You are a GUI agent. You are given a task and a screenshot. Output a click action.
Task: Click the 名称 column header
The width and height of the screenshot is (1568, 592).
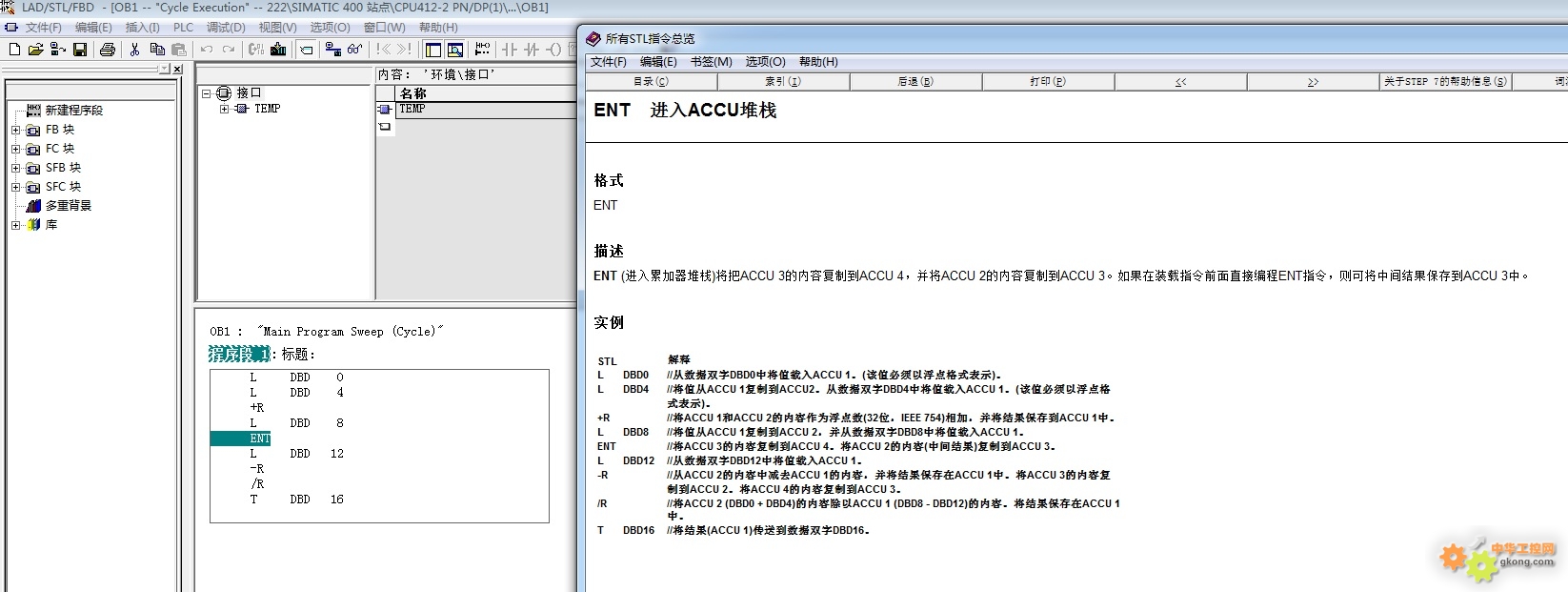pyautogui.click(x=486, y=93)
